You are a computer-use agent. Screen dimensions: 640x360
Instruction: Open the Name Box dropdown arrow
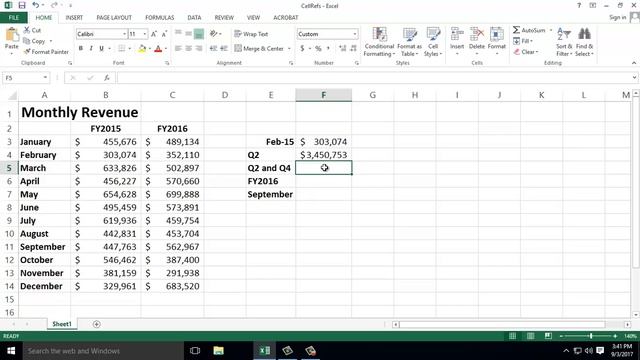(45, 78)
